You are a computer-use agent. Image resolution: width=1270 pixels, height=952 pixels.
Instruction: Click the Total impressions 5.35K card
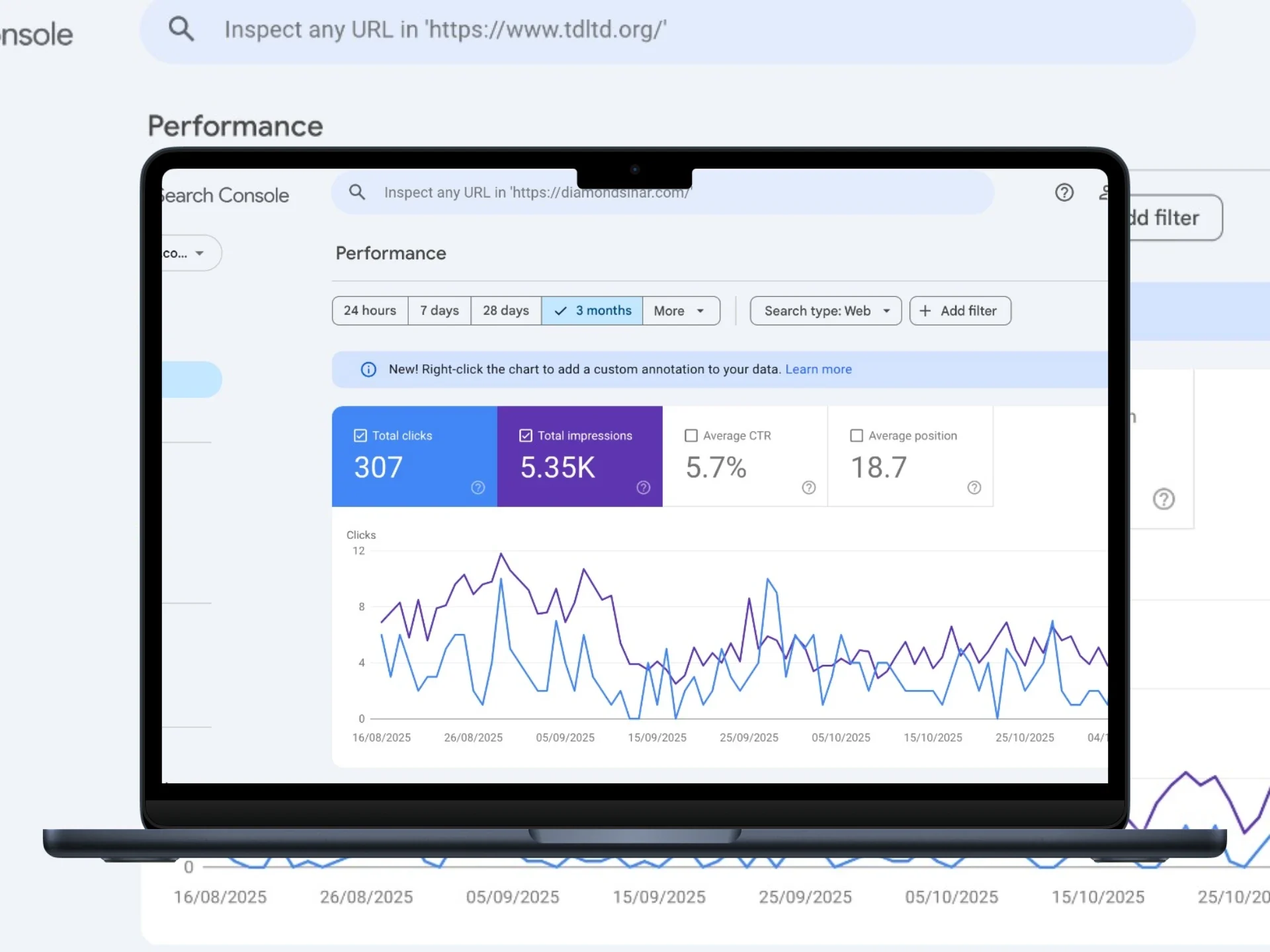(580, 456)
